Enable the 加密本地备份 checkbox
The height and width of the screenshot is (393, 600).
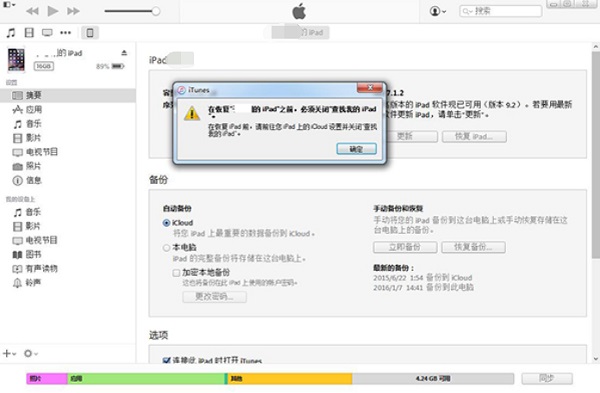click(x=176, y=273)
